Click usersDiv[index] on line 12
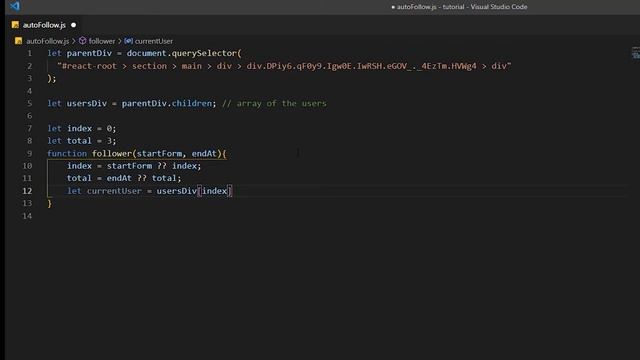The width and height of the screenshot is (640, 360). click(x=194, y=191)
